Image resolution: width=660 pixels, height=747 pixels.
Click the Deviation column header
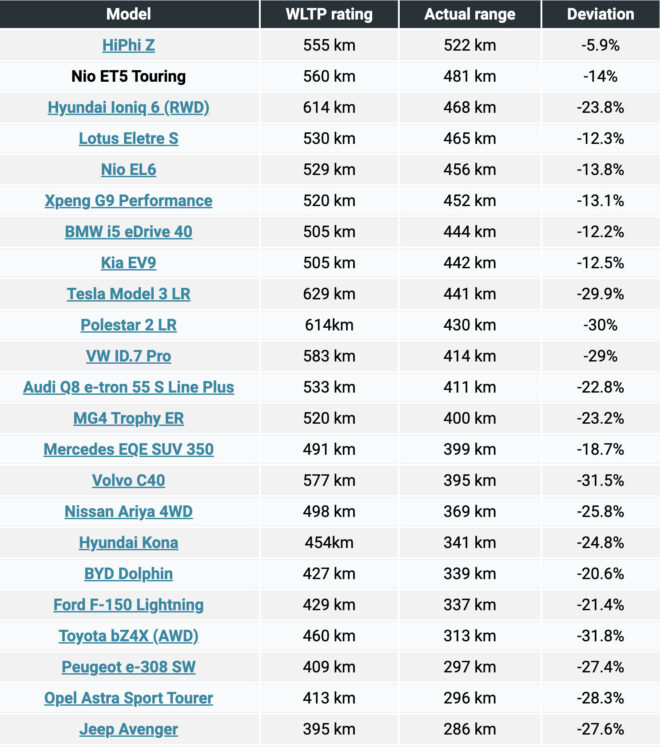[x=600, y=14]
